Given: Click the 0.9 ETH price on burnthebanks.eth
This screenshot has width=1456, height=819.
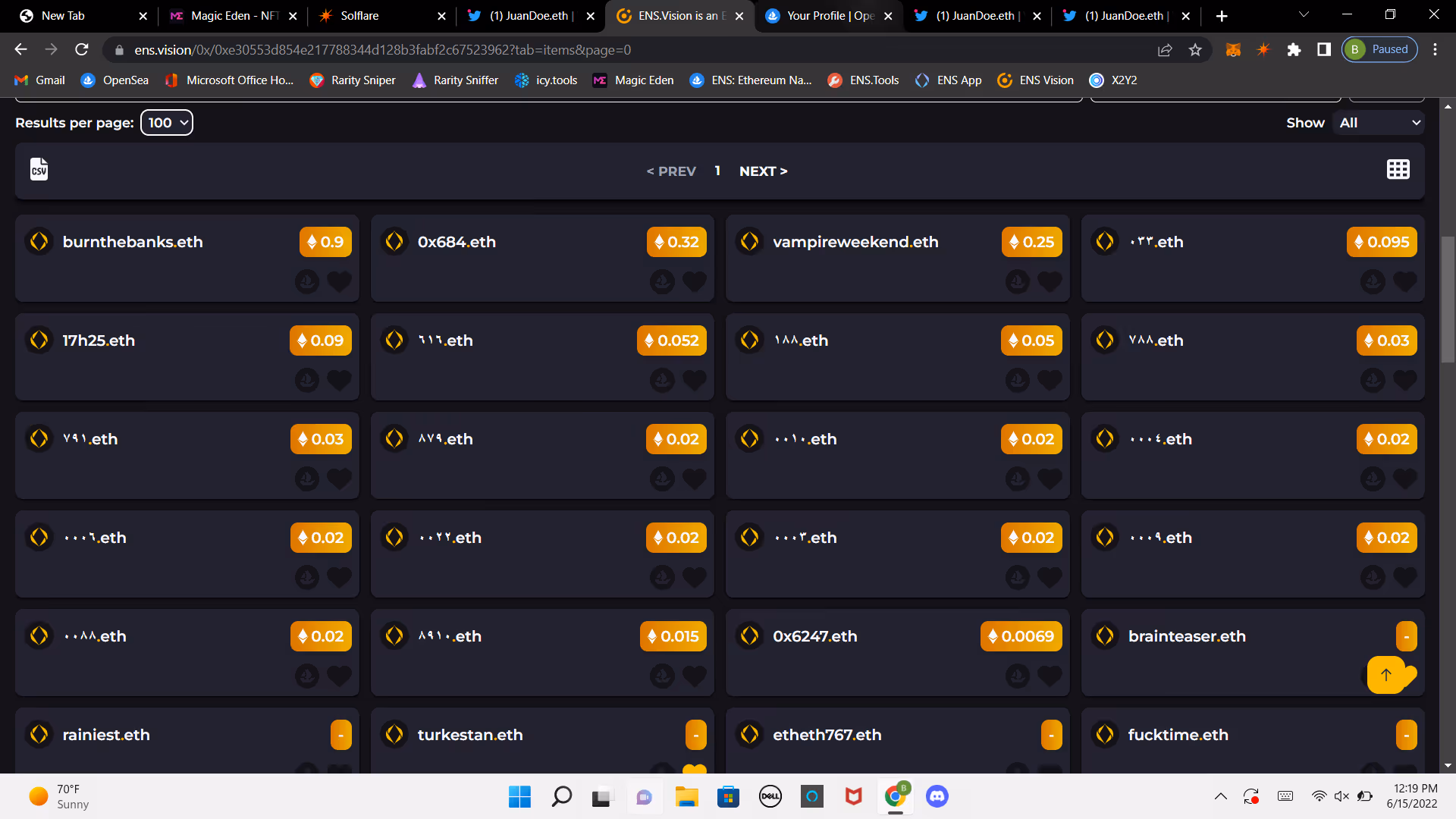Looking at the screenshot, I should [325, 242].
